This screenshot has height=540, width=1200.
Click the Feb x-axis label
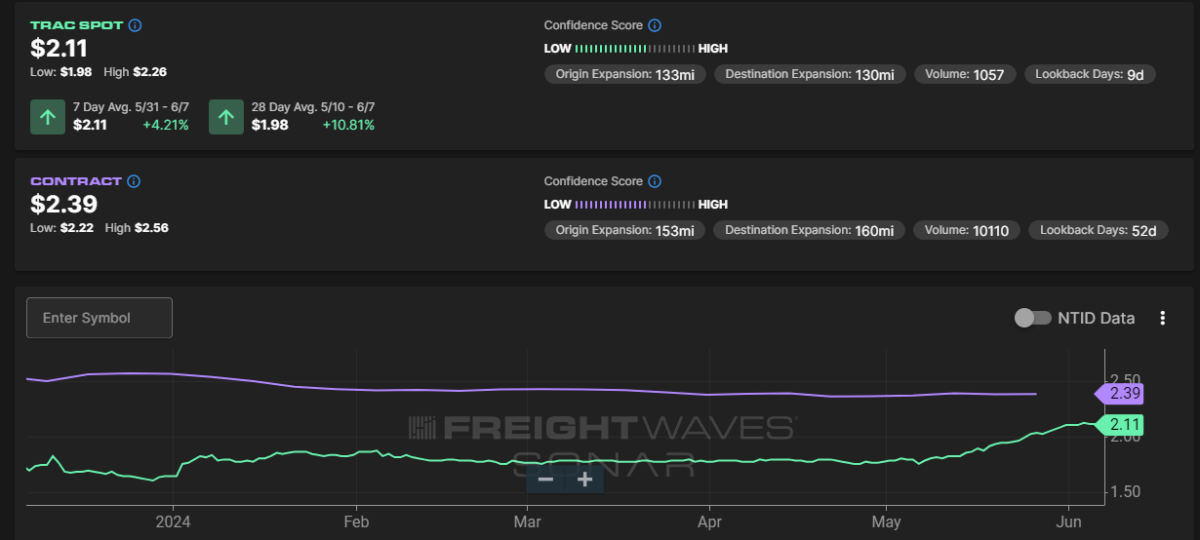[356, 521]
